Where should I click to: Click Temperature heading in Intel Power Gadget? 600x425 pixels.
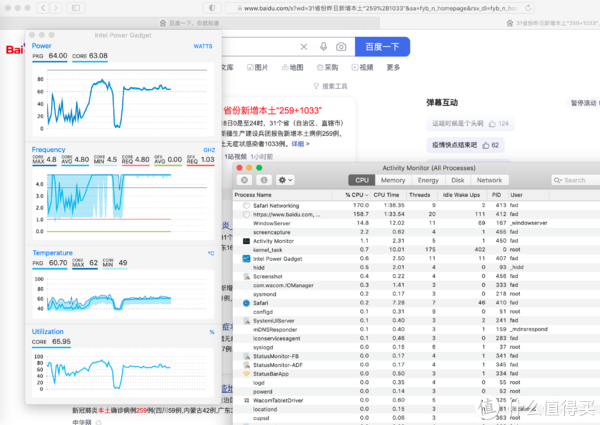pyautogui.click(x=52, y=253)
